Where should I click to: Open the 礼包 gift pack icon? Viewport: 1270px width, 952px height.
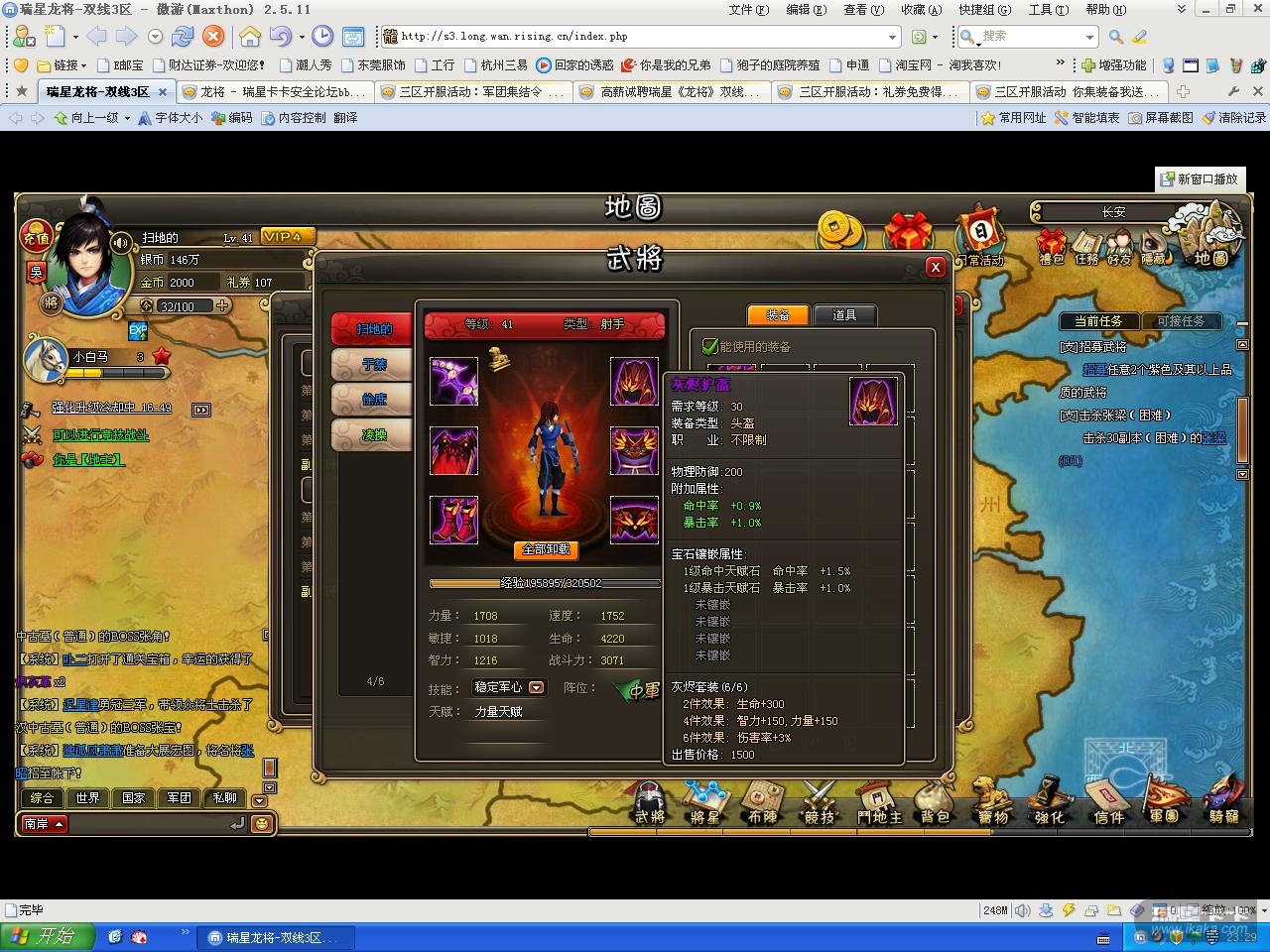coord(1051,247)
